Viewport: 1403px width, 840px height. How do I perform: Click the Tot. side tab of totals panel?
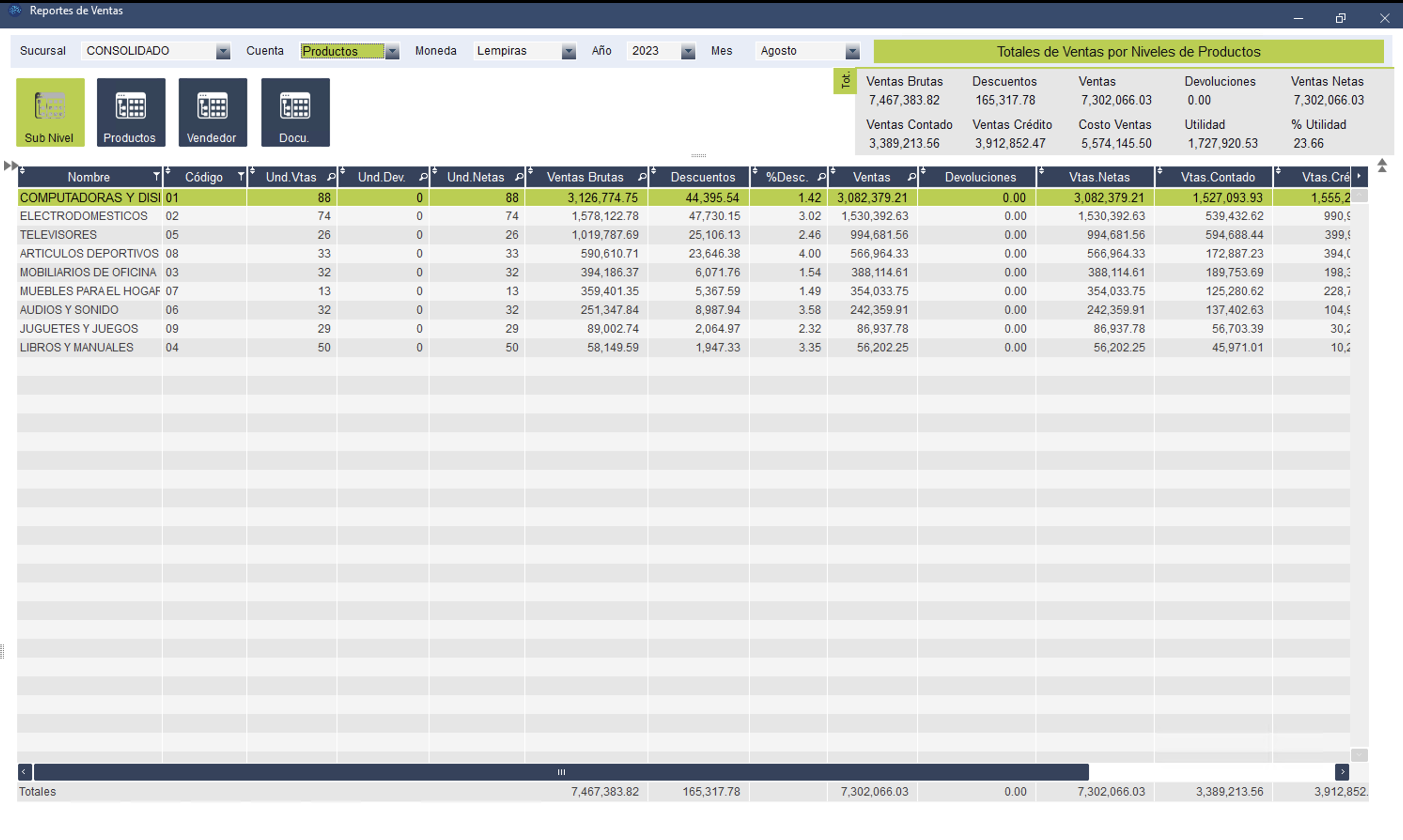click(x=845, y=80)
